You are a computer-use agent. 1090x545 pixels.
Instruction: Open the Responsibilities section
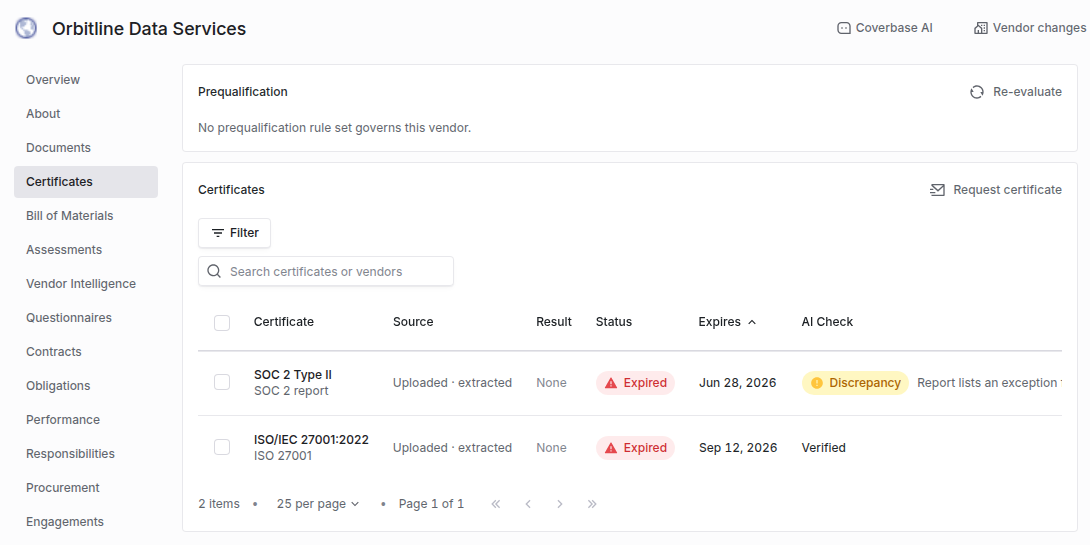pyautogui.click(x=86, y=455)
